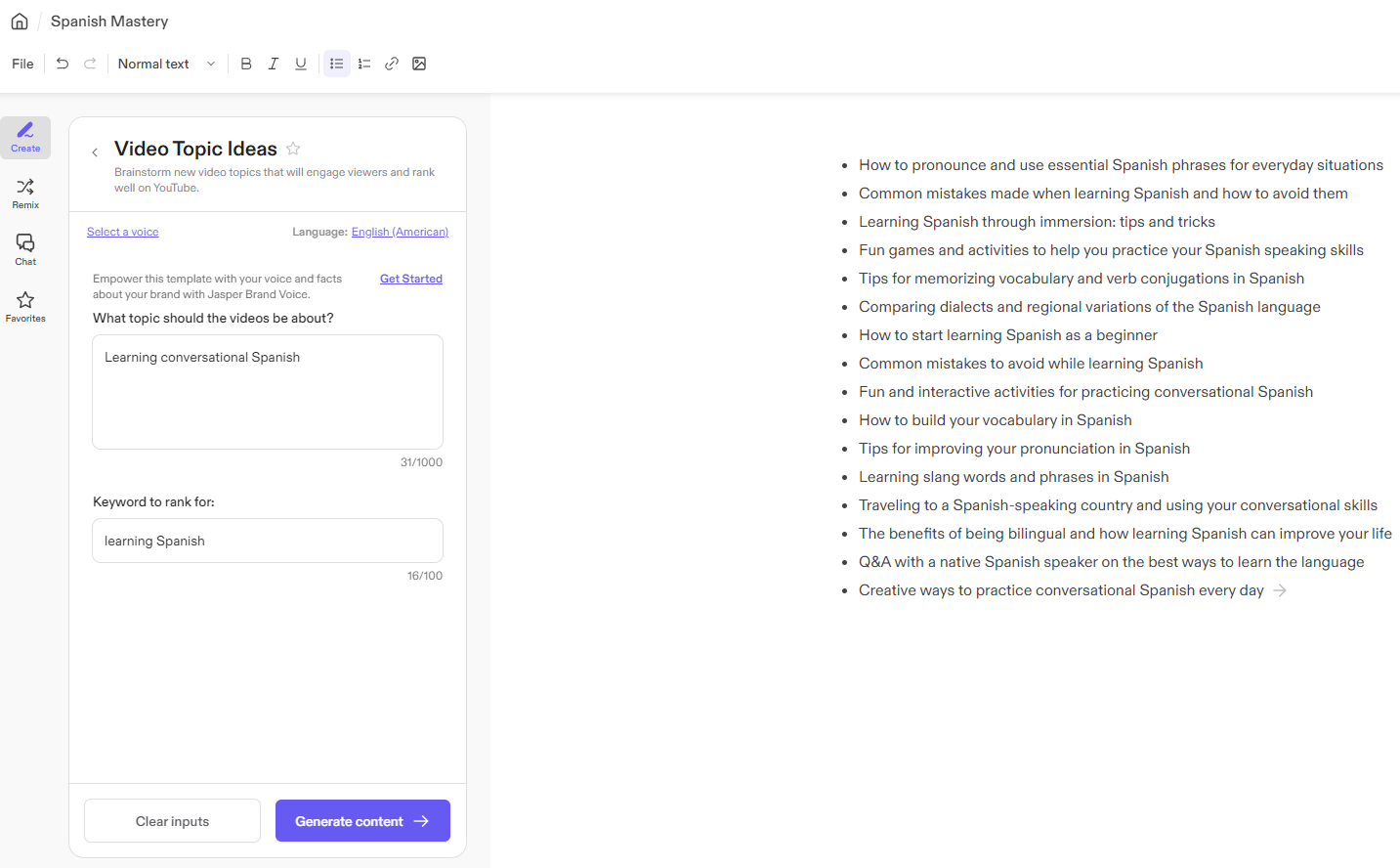Image resolution: width=1400 pixels, height=868 pixels.
Task: Go to the home dashboard icon
Action: pyautogui.click(x=19, y=21)
